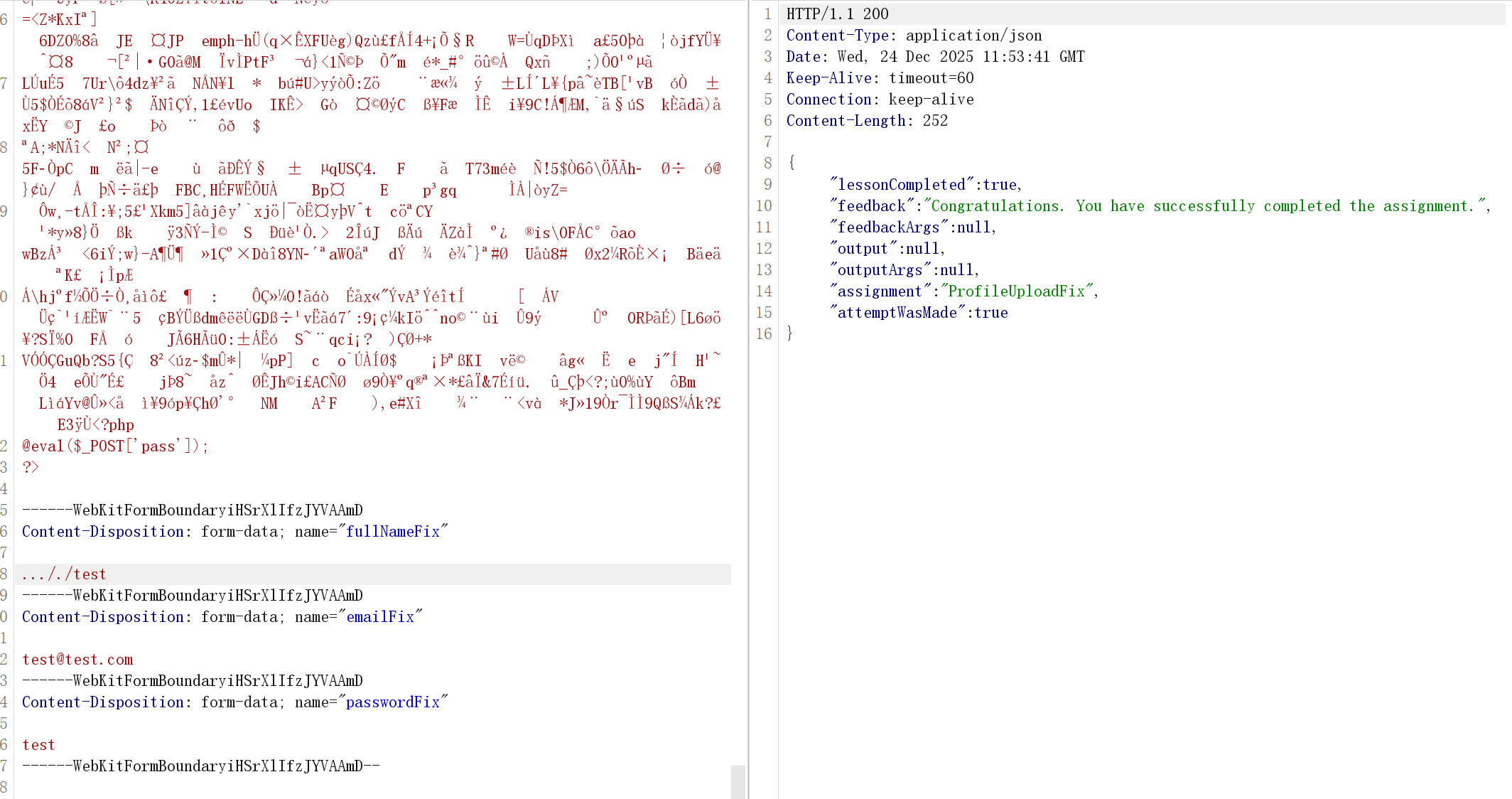Click the 'HTTP/1.1 200' status line
Image resolution: width=1512 pixels, height=799 pixels.
[837, 14]
